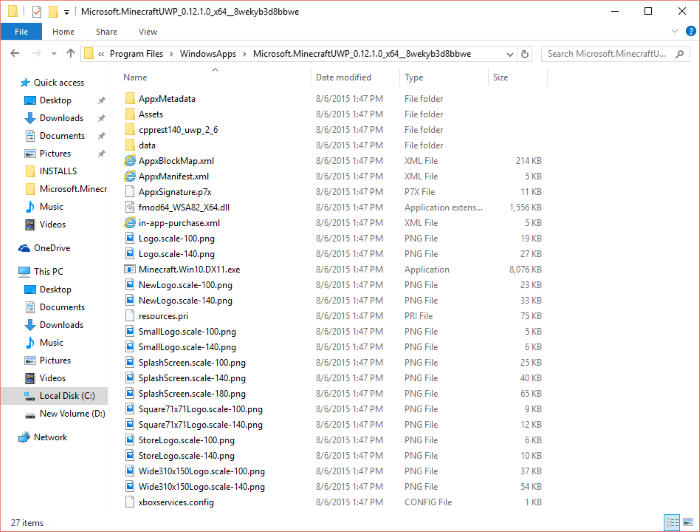The width and height of the screenshot is (700, 532).
Task: Select resources.pri file icon
Action: pyautogui.click(x=129, y=316)
